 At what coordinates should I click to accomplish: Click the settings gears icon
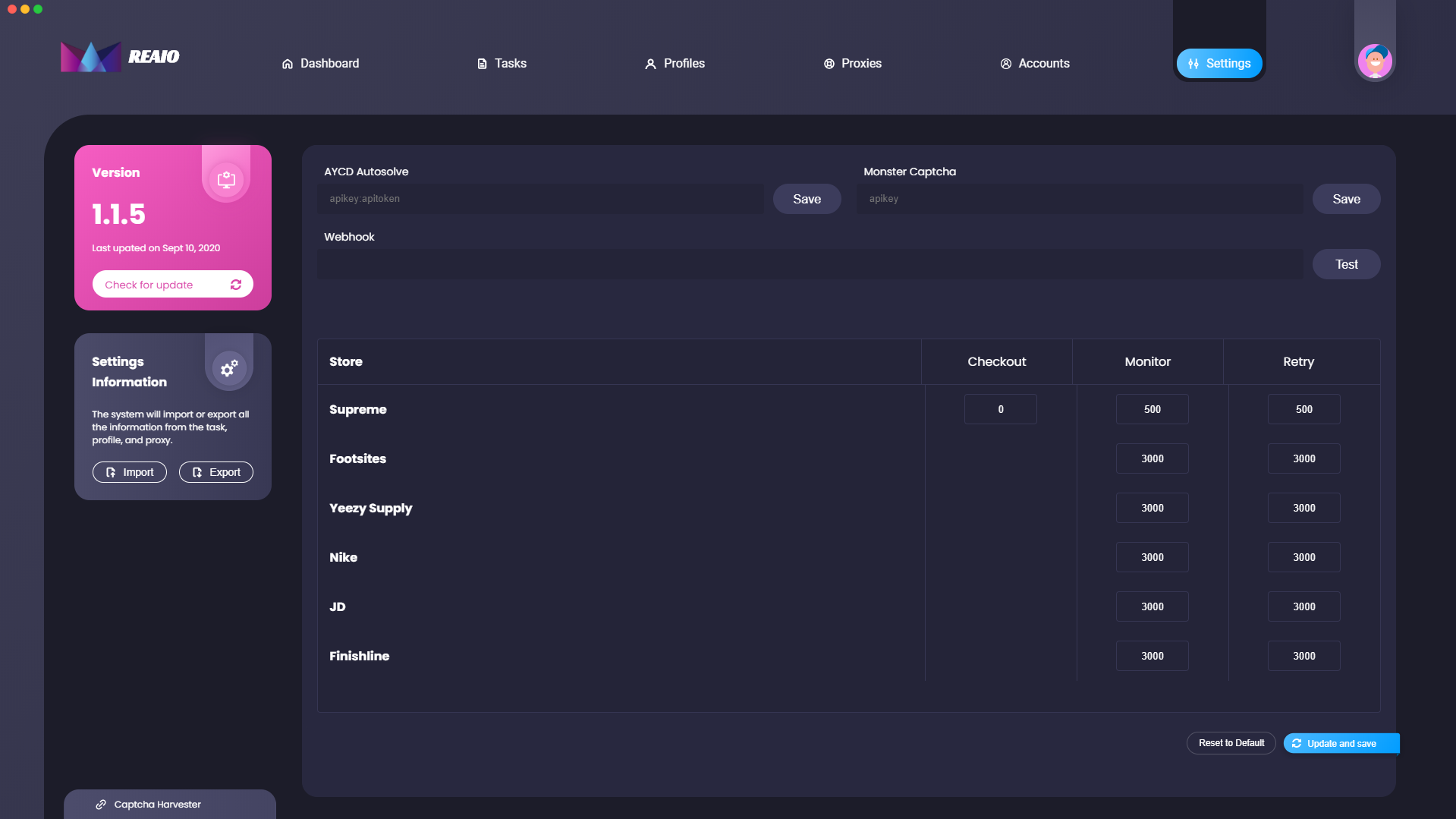pos(228,369)
